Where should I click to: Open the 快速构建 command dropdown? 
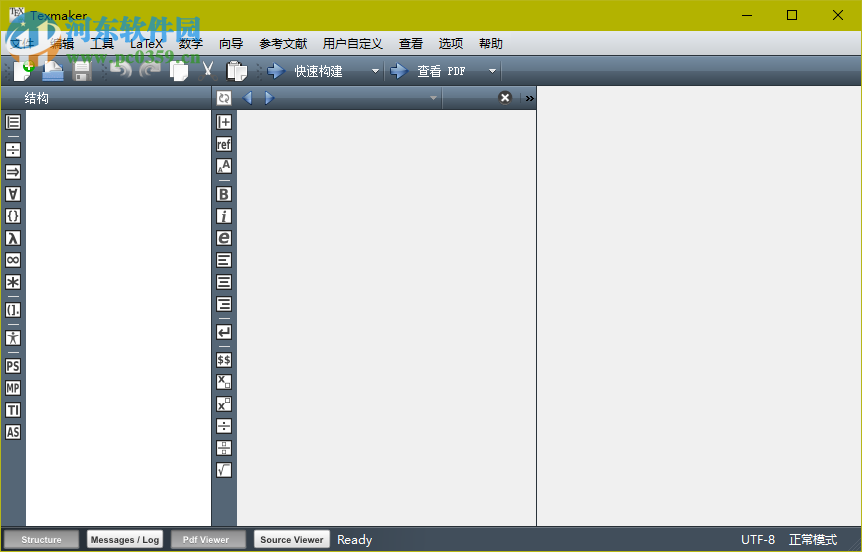(375, 71)
